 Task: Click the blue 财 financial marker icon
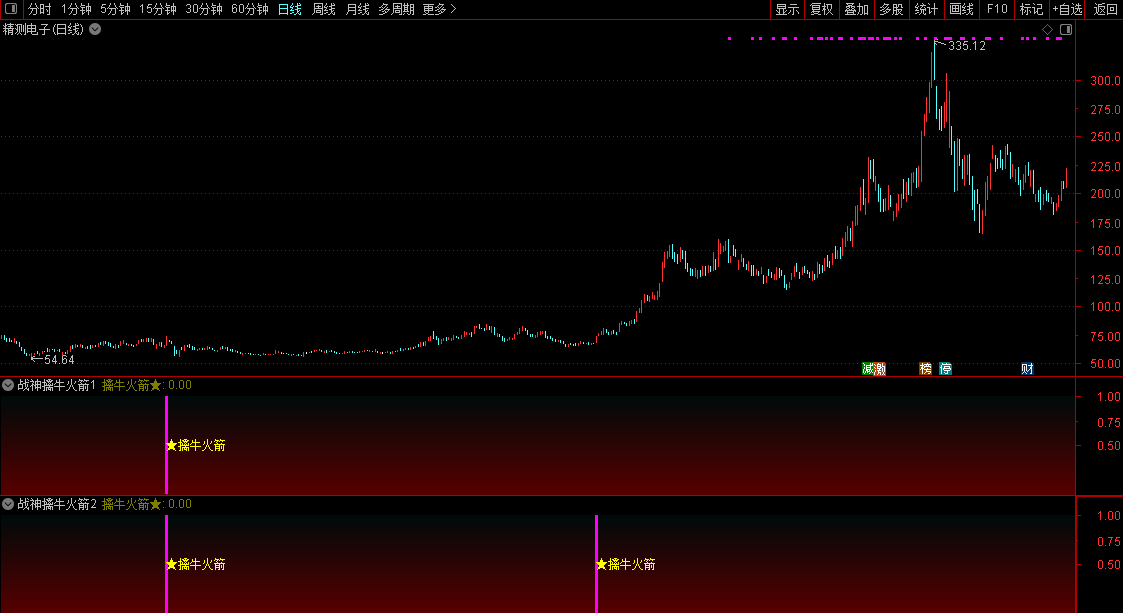tap(1027, 369)
